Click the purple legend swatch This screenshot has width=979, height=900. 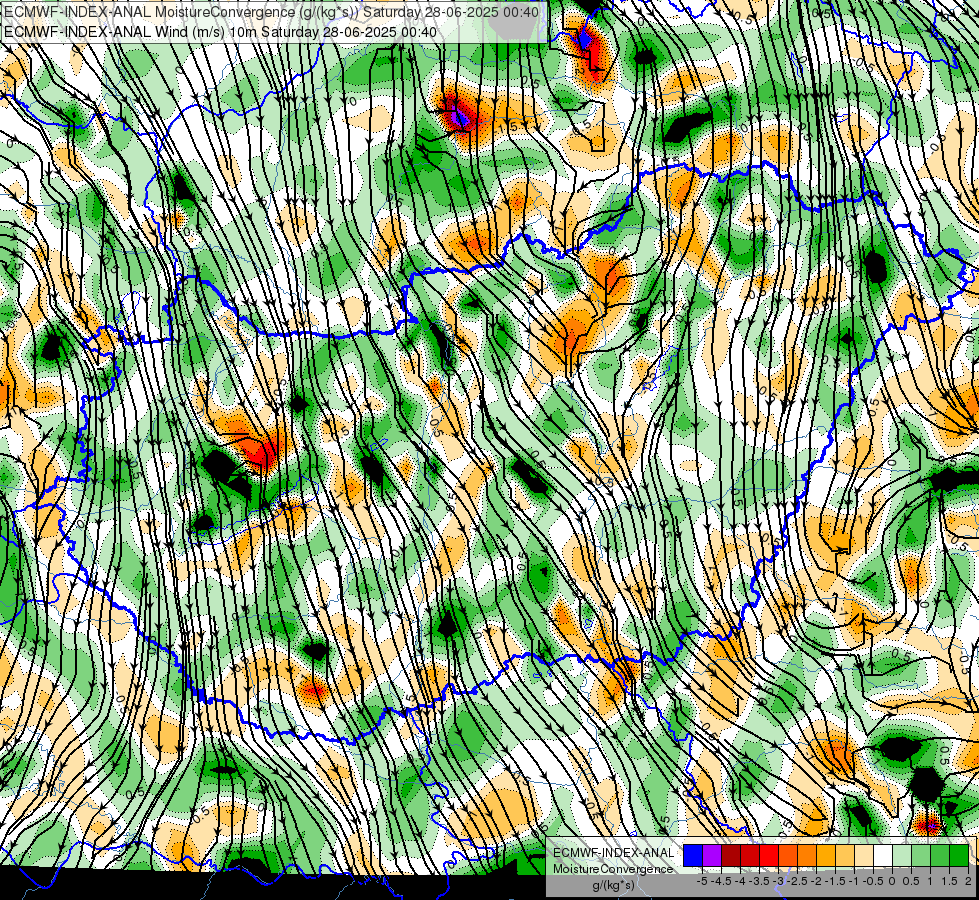712,855
